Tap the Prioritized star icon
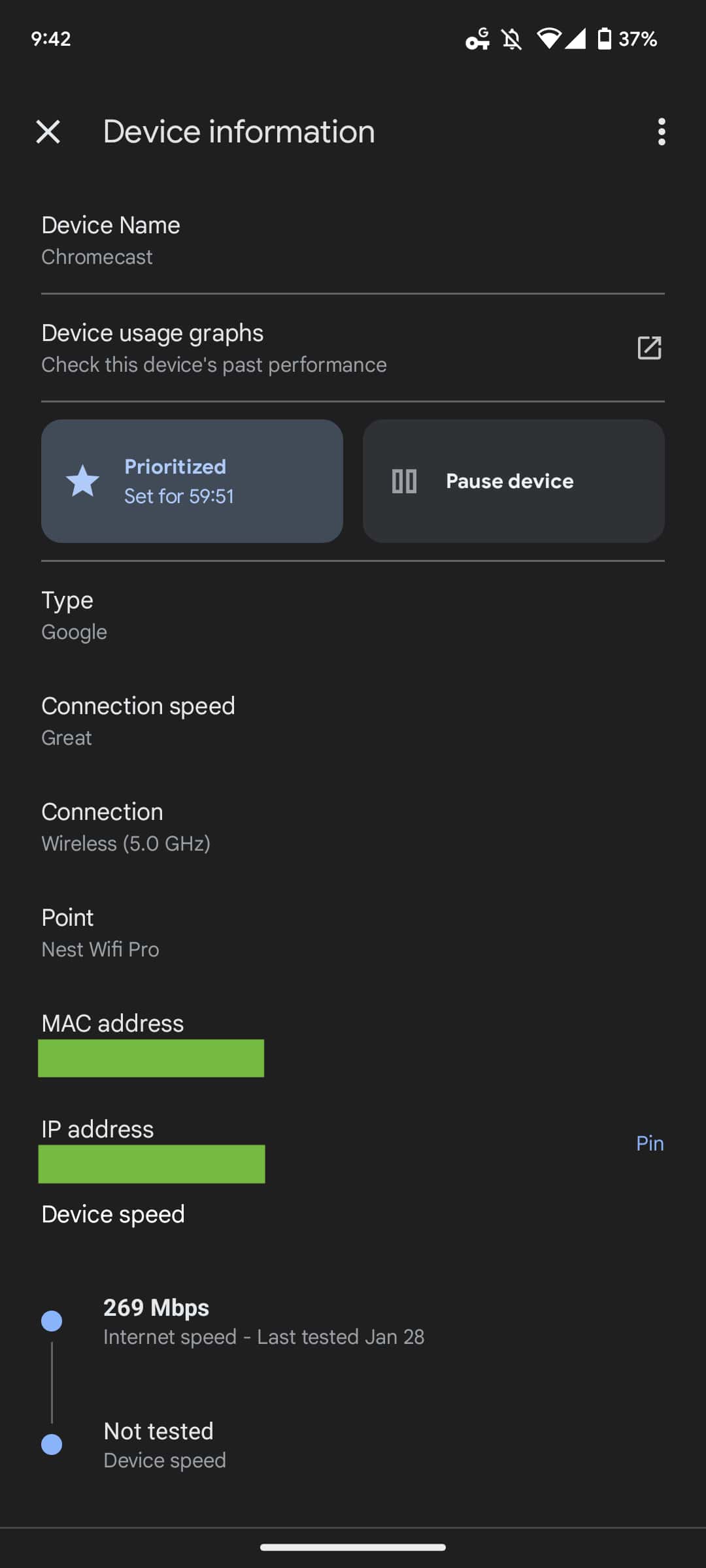 point(83,482)
